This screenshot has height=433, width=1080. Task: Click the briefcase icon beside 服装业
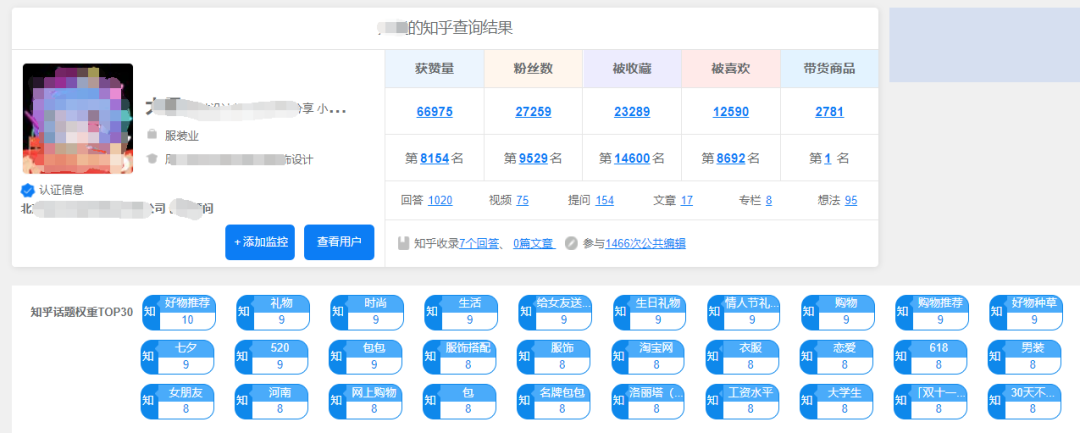coord(152,135)
